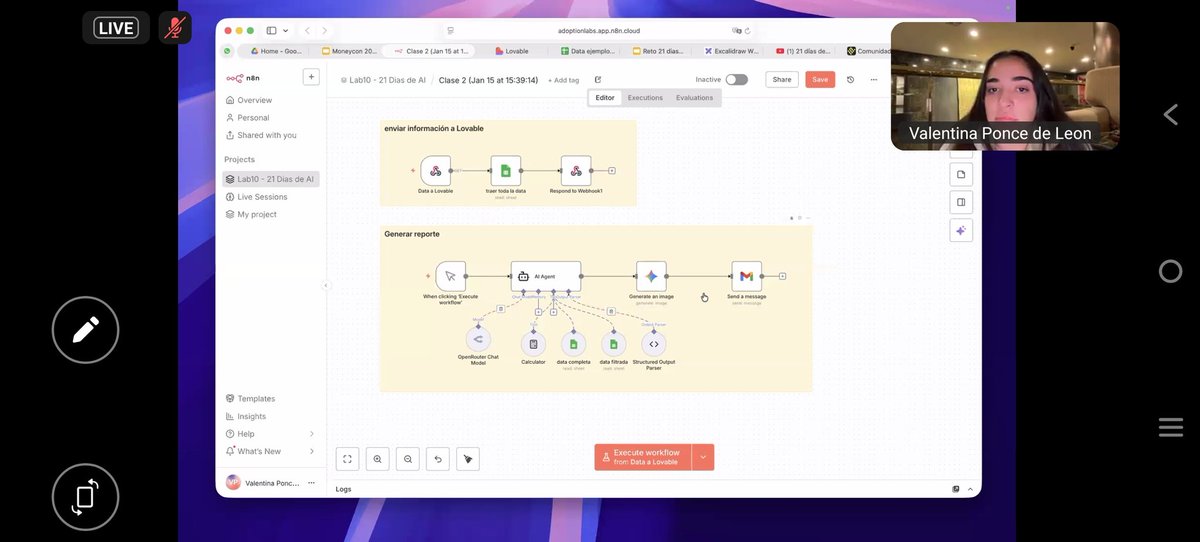Viewport: 1200px width, 542px height.
Task: Open the workflow three-dots menu
Action: pos(873,79)
